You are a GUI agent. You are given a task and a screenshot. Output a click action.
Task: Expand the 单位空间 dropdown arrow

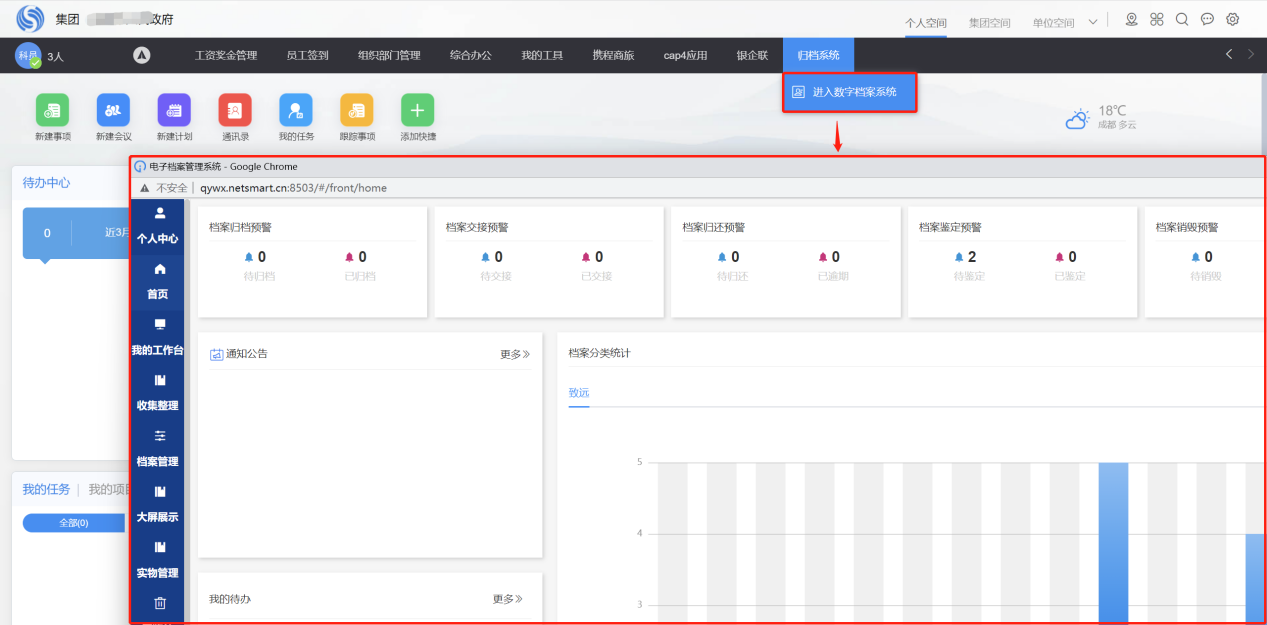coord(1093,22)
